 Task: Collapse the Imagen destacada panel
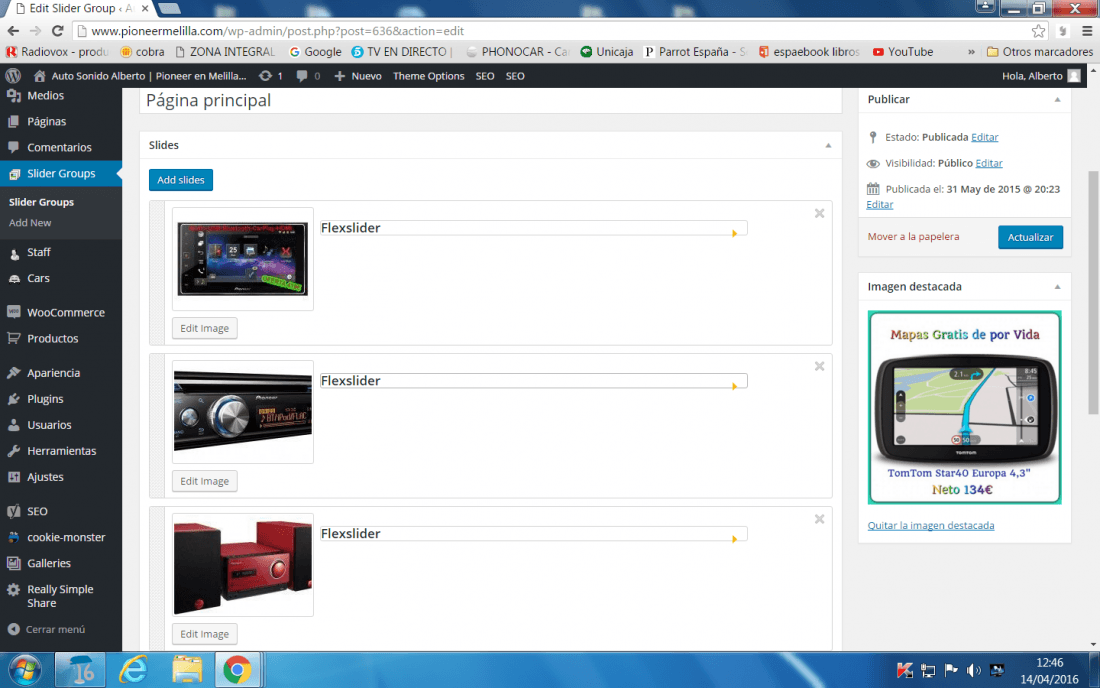(1057, 287)
